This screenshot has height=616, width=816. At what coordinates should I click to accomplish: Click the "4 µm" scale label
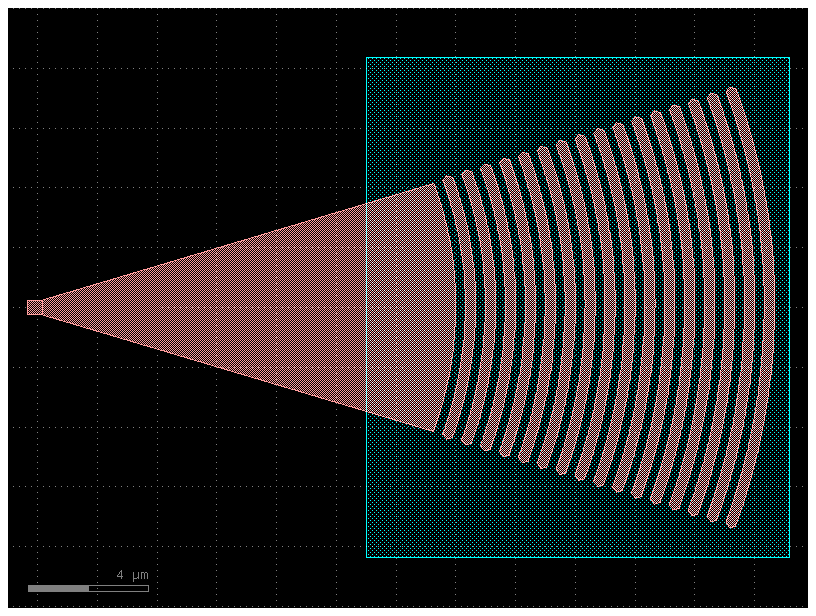tap(133, 575)
